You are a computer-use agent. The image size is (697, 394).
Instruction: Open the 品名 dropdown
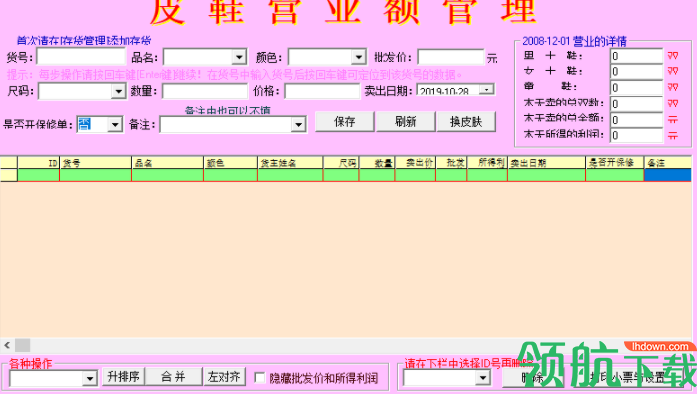pyautogui.click(x=239, y=57)
